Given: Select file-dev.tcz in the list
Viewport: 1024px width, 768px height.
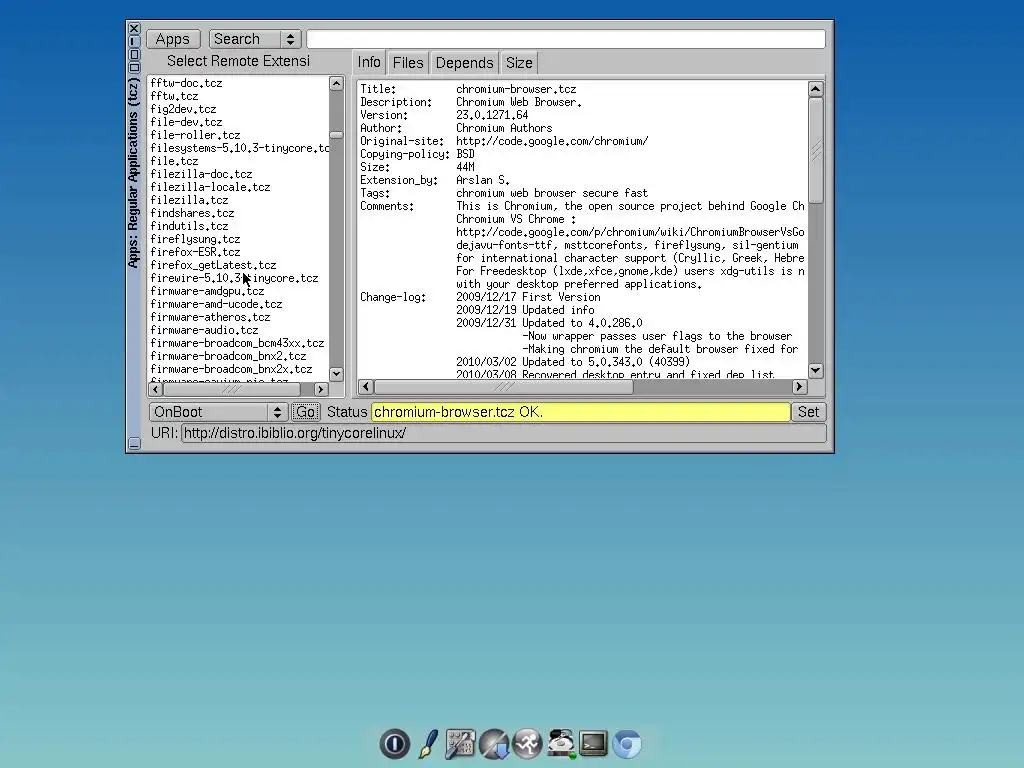Looking at the screenshot, I should coord(186,122).
